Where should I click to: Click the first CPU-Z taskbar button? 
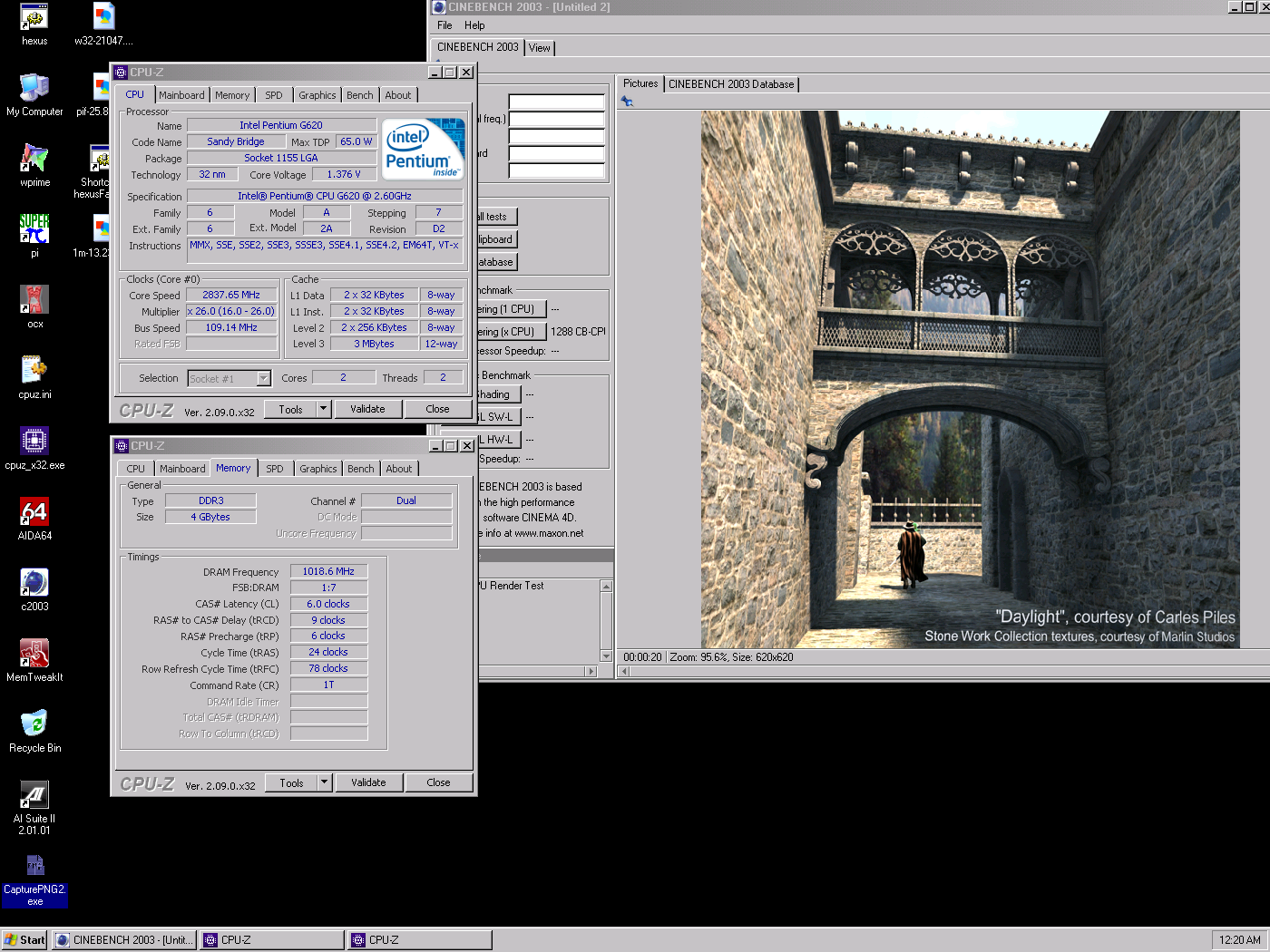point(272,940)
